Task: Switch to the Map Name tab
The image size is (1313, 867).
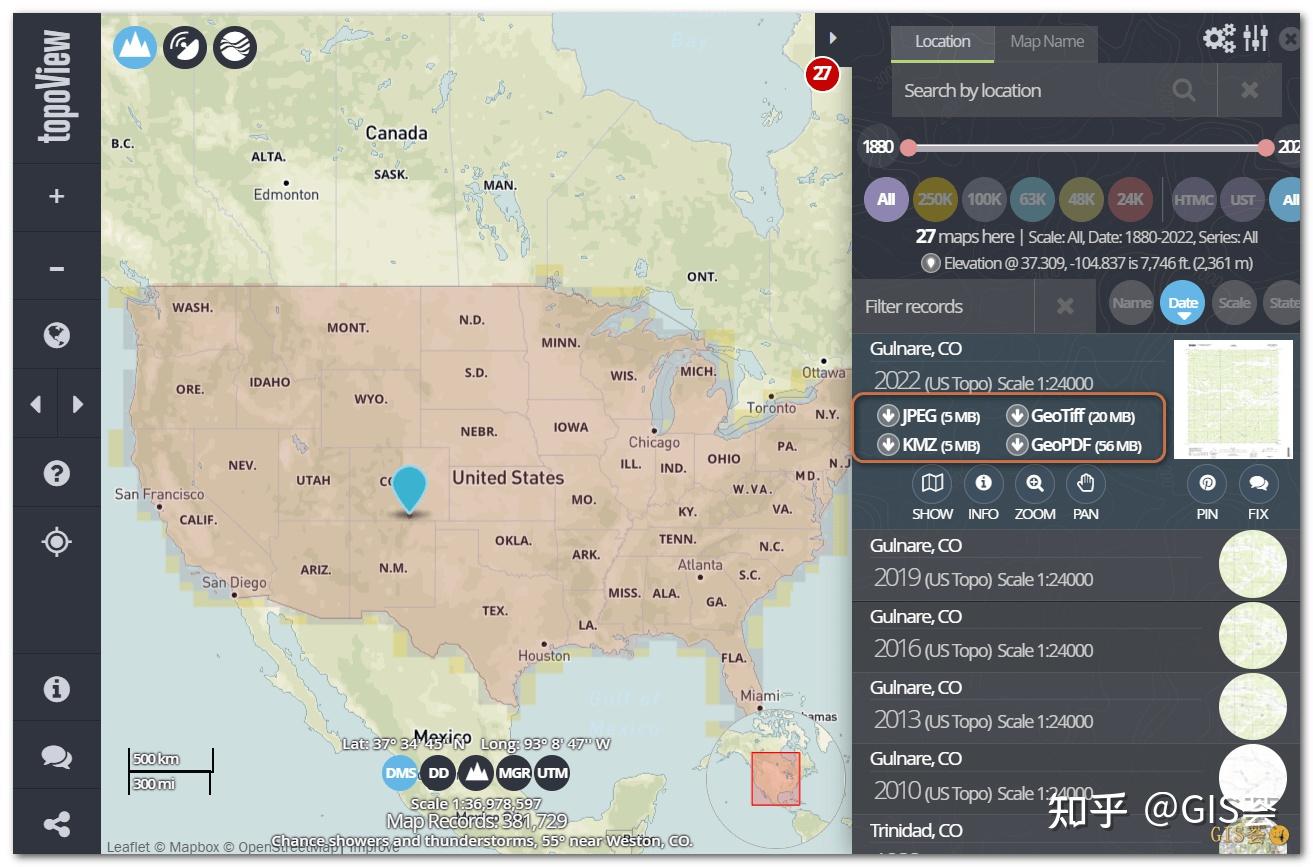Action: [1046, 41]
